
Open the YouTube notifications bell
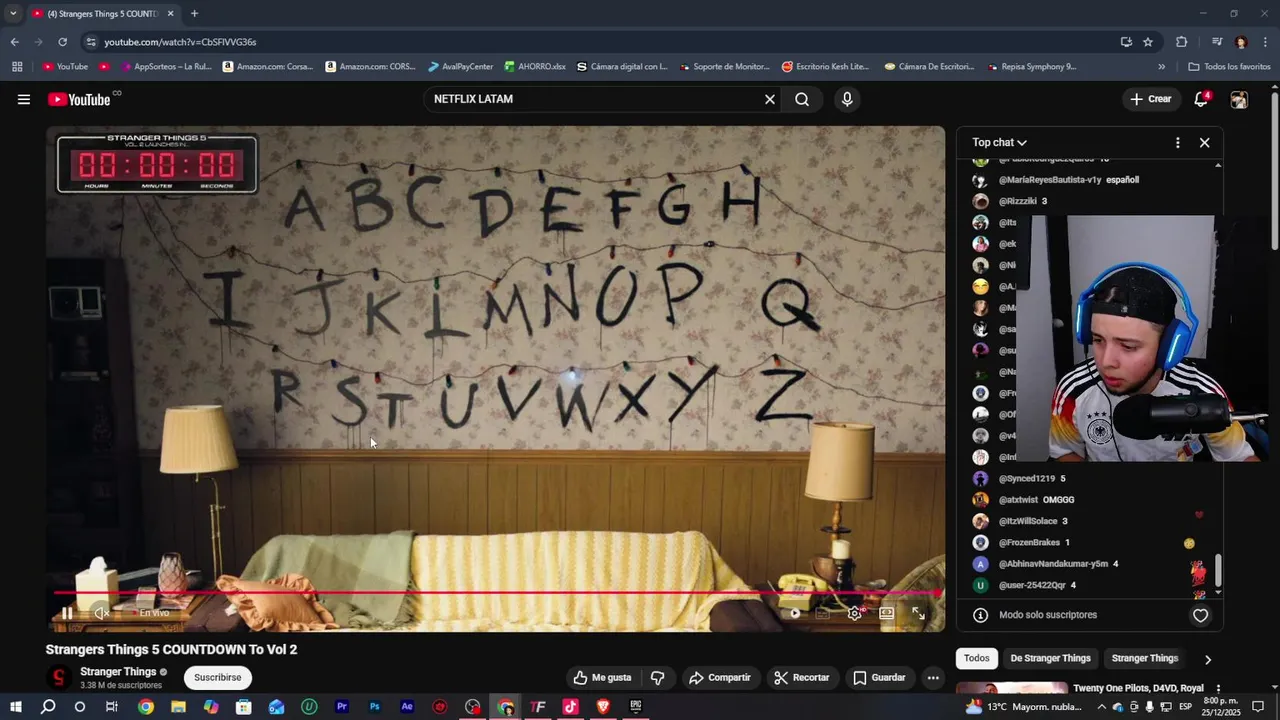click(x=1201, y=99)
